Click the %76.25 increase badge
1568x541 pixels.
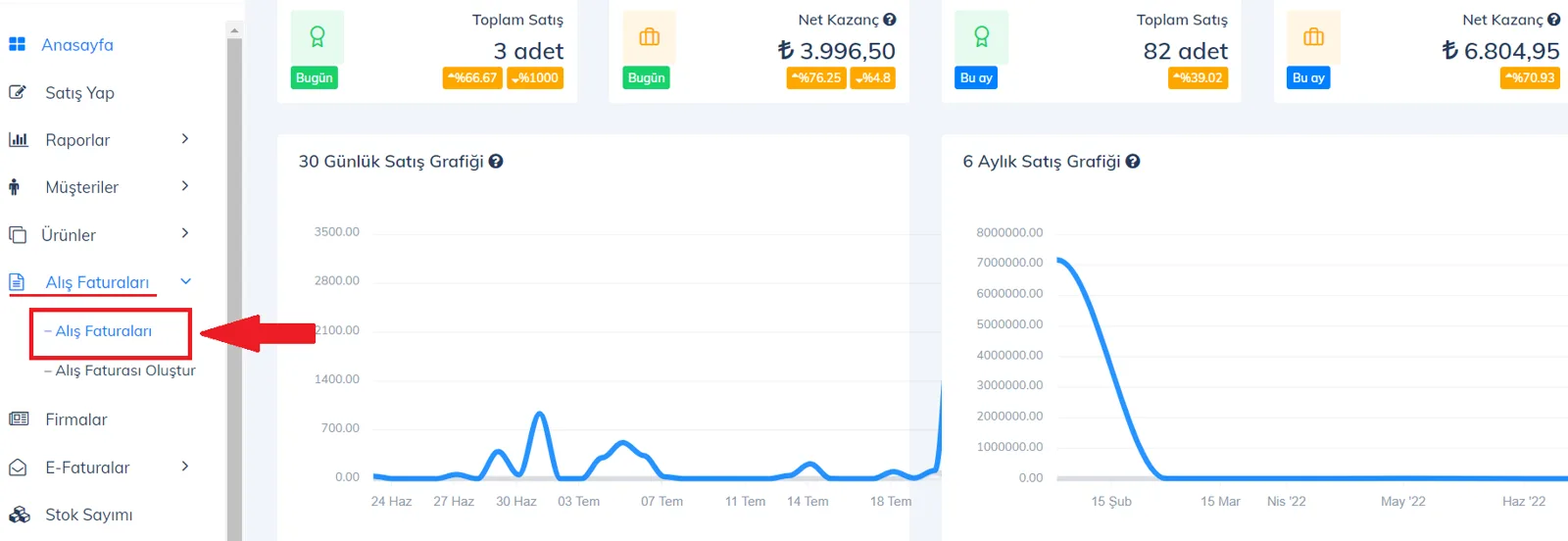point(816,78)
